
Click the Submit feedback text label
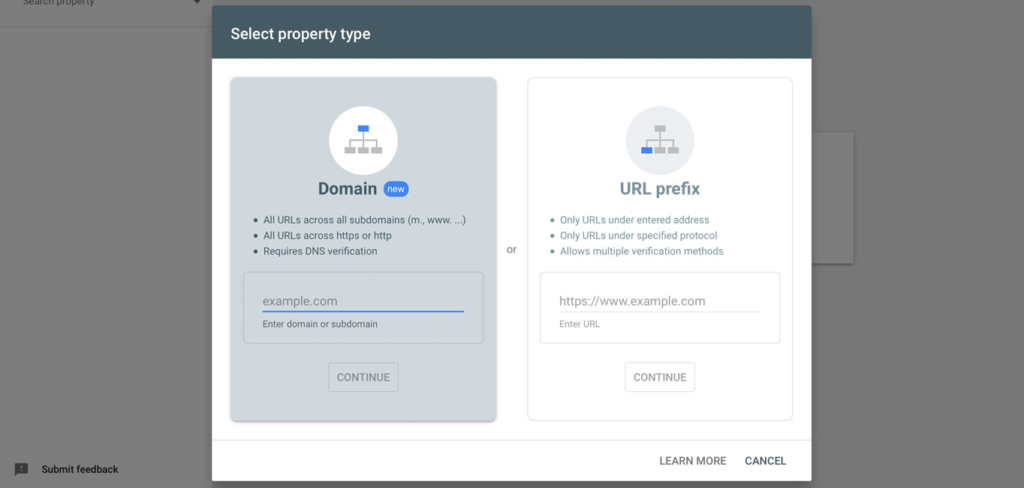(x=80, y=469)
